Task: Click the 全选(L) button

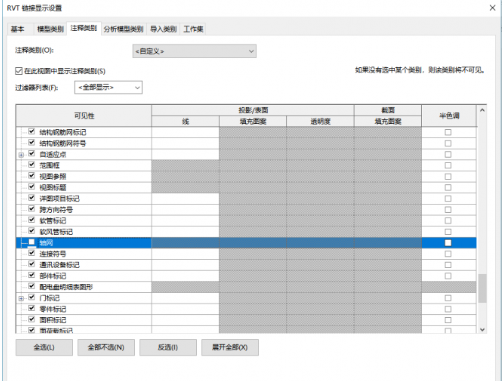Action: [x=44, y=347]
